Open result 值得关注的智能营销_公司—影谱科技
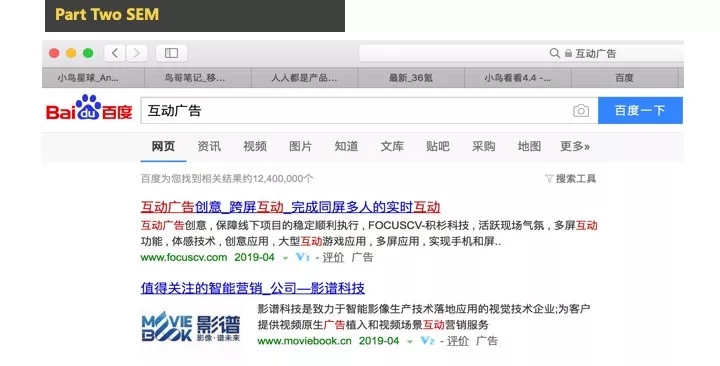The height and width of the screenshot is (366, 720). (253, 288)
